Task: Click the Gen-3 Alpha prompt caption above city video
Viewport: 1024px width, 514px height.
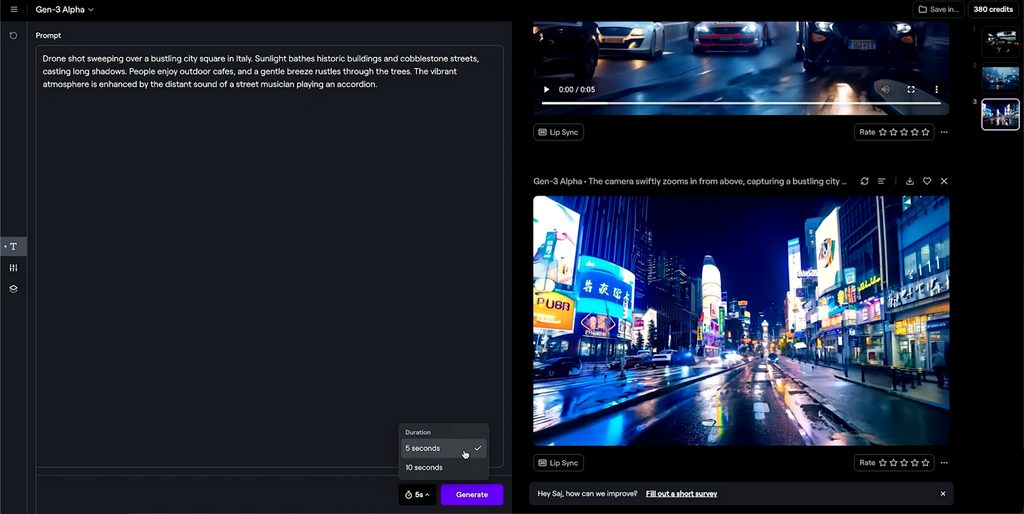Action: pos(690,181)
